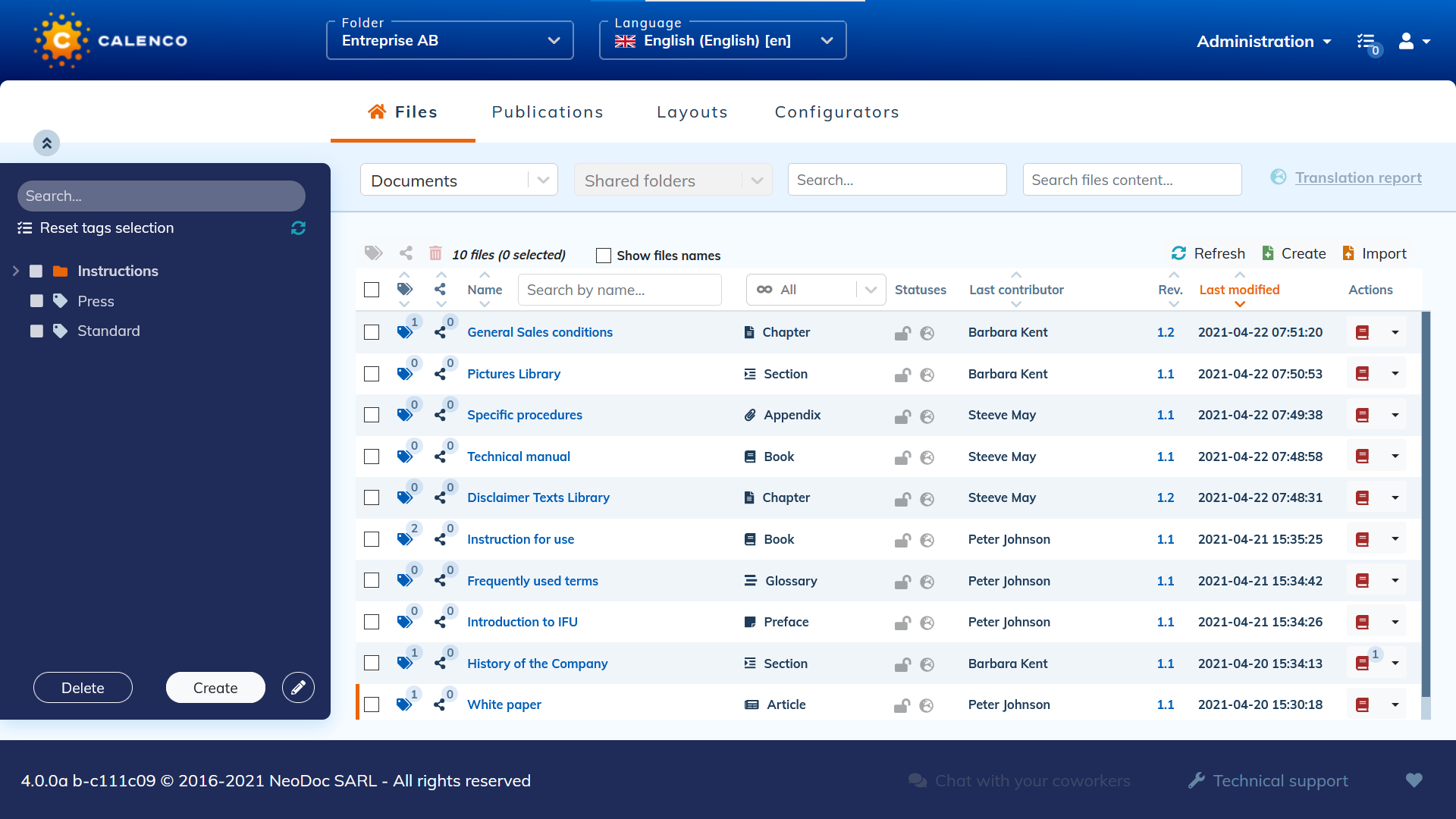
Task: Open the Folder Entreprise AB dropdown
Action: click(x=450, y=40)
